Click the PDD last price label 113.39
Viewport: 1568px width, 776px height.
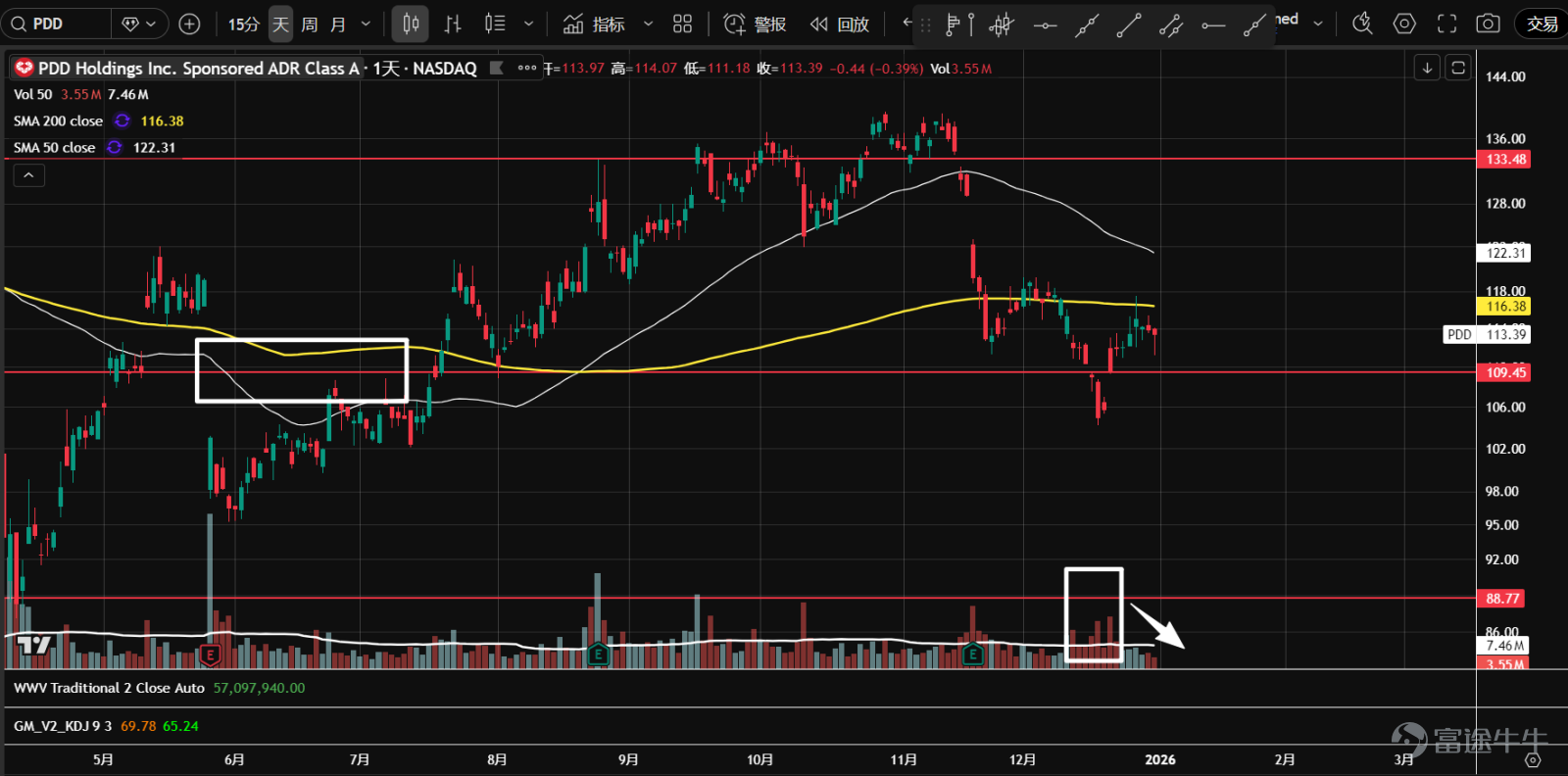point(1487,335)
